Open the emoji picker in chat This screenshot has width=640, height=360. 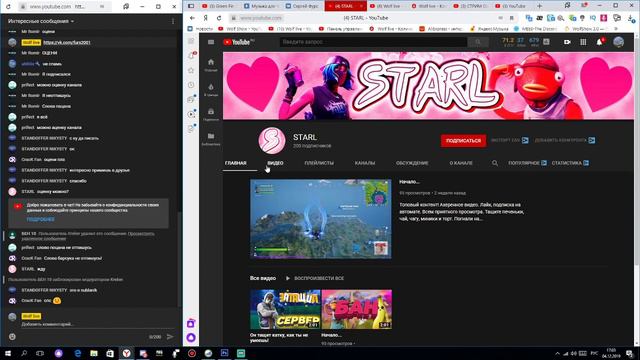click(x=12, y=337)
